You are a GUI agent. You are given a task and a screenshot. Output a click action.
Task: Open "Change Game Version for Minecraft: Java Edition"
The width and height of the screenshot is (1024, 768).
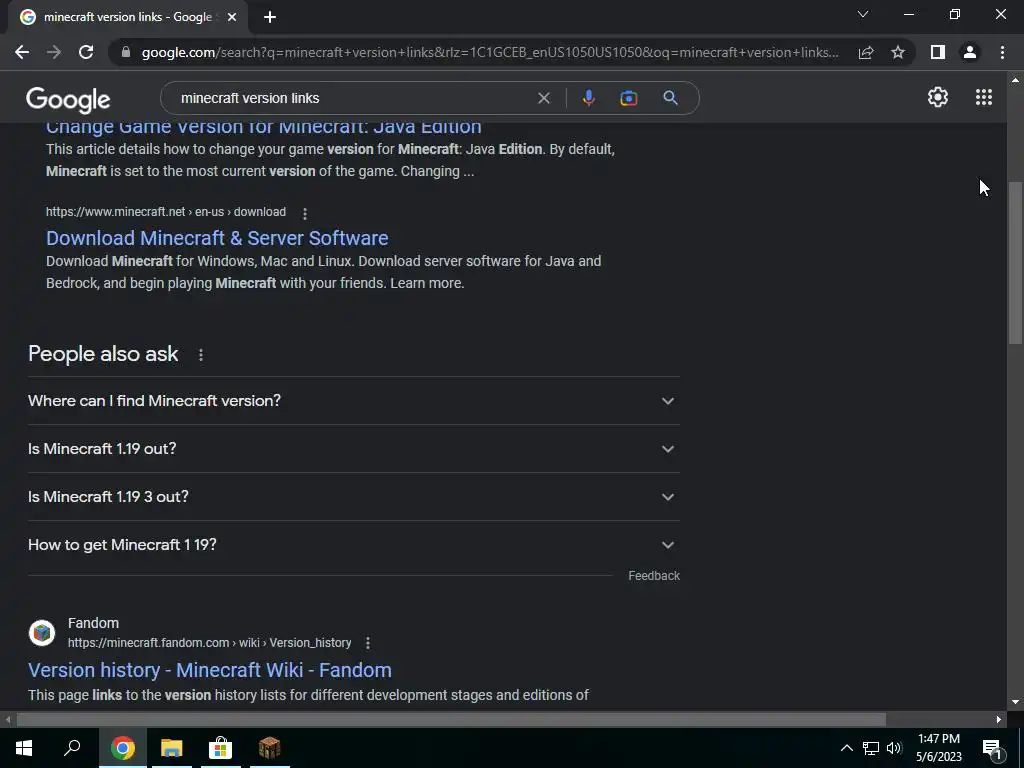[264, 127]
